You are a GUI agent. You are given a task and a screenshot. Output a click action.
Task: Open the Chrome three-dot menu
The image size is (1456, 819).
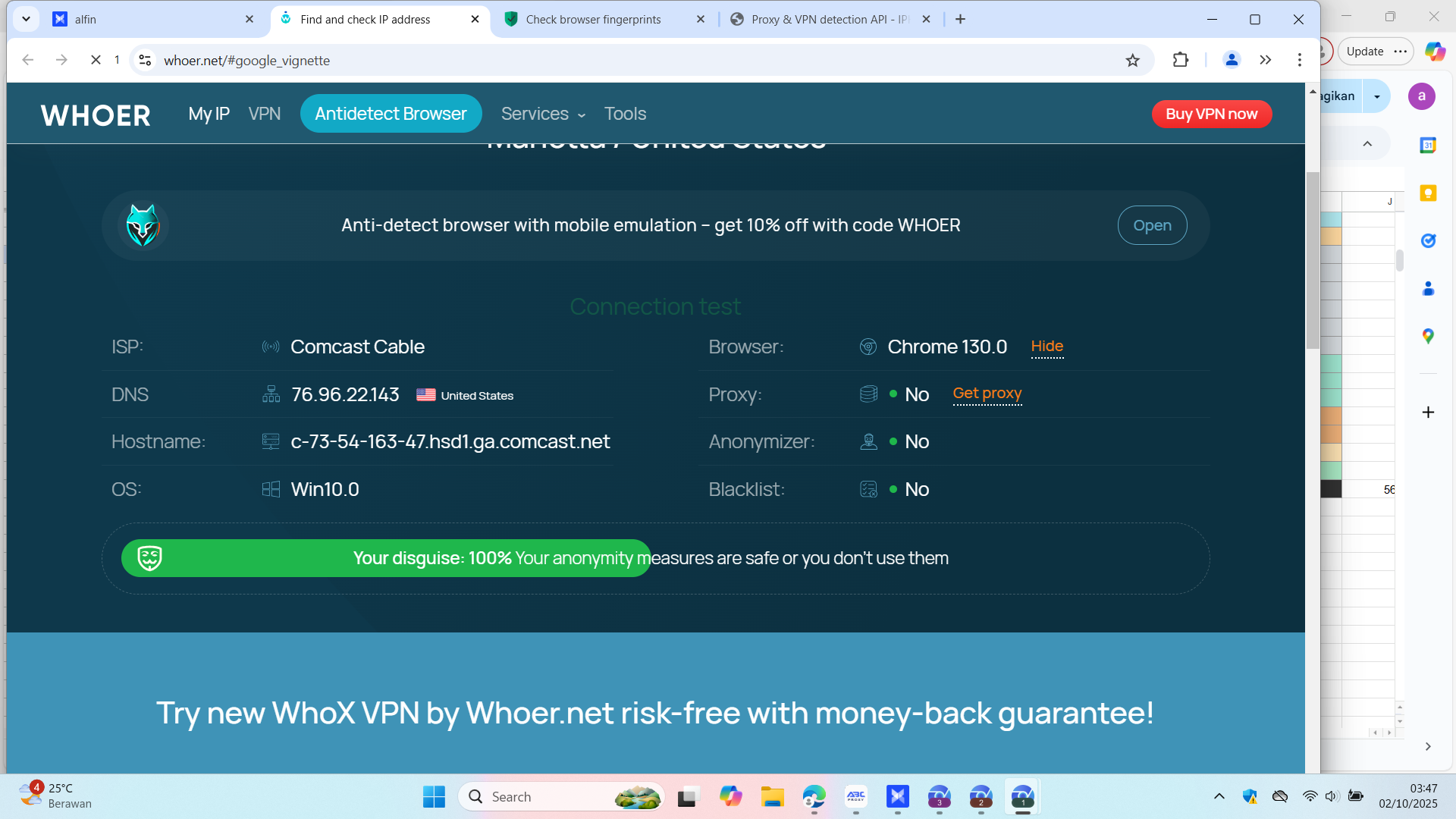click(1299, 60)
